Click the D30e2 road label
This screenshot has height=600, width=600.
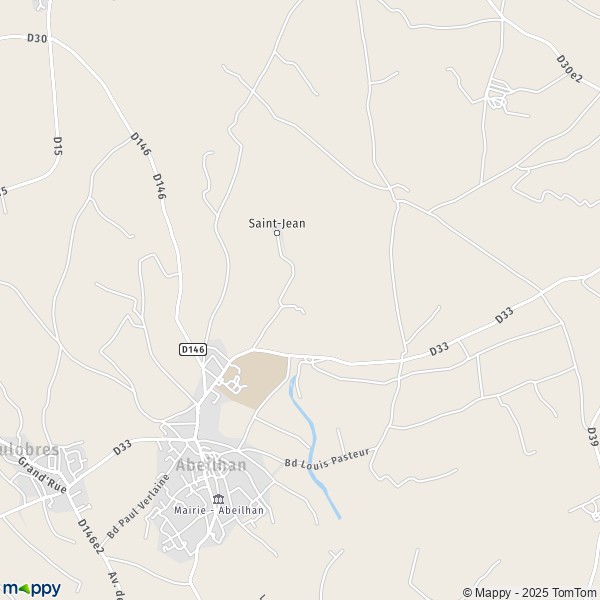click(569, 69)
